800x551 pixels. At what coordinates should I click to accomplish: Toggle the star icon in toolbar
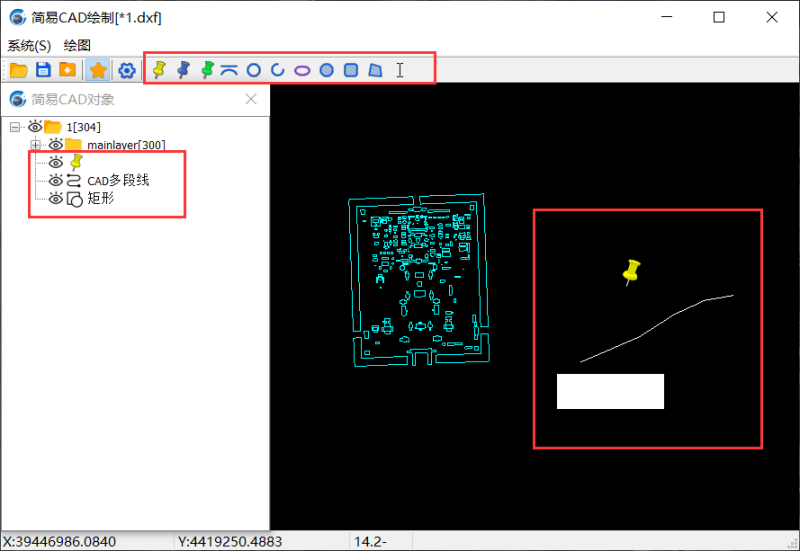(98, 70)
